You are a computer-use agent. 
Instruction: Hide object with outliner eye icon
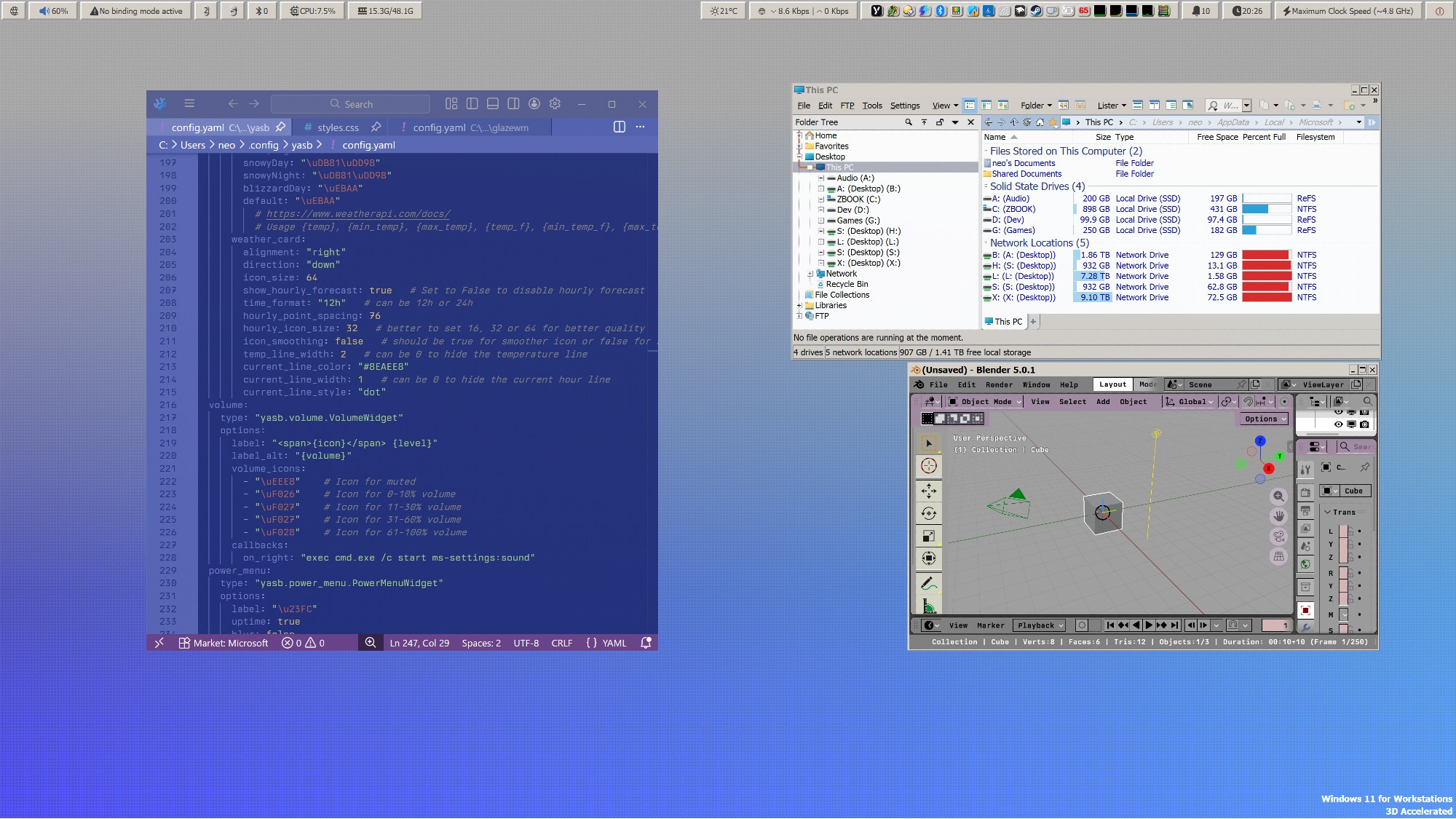1338,424
